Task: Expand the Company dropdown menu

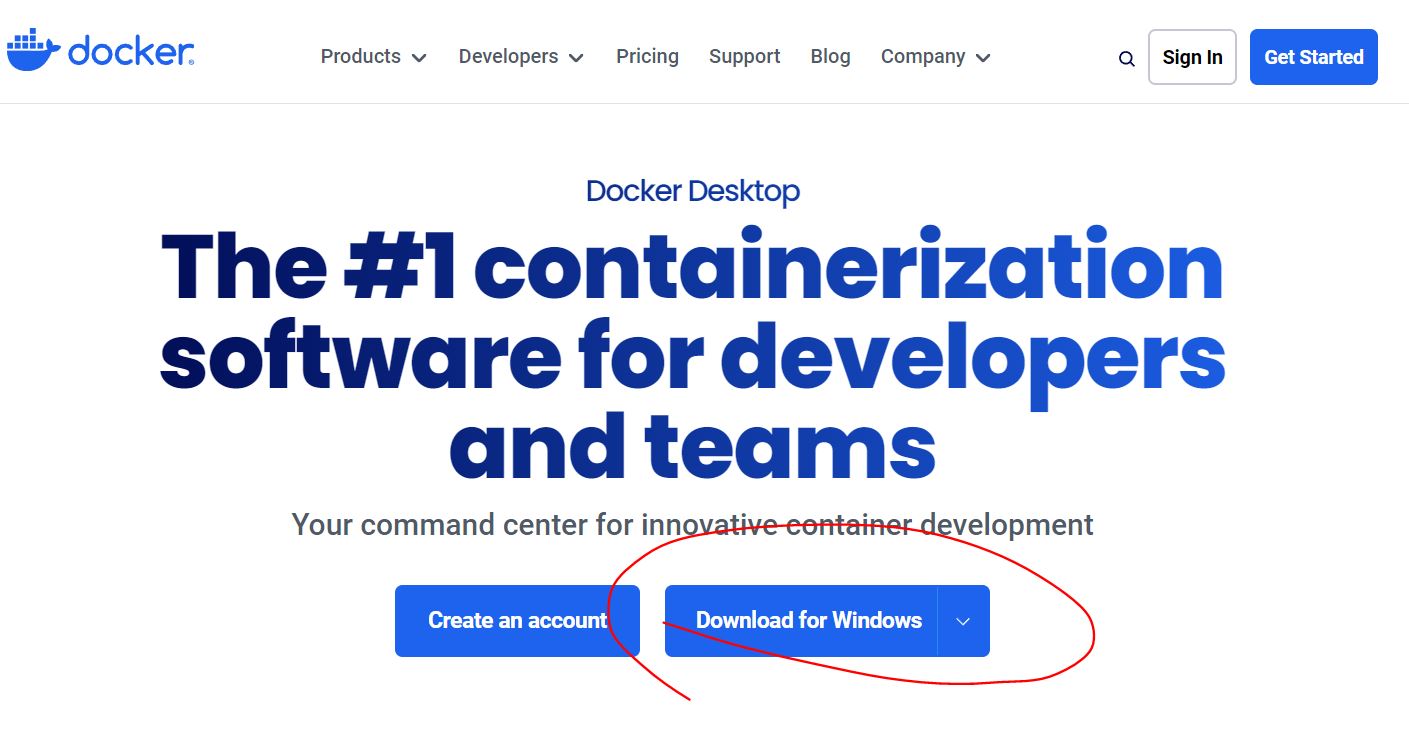Action: (935, 57)
